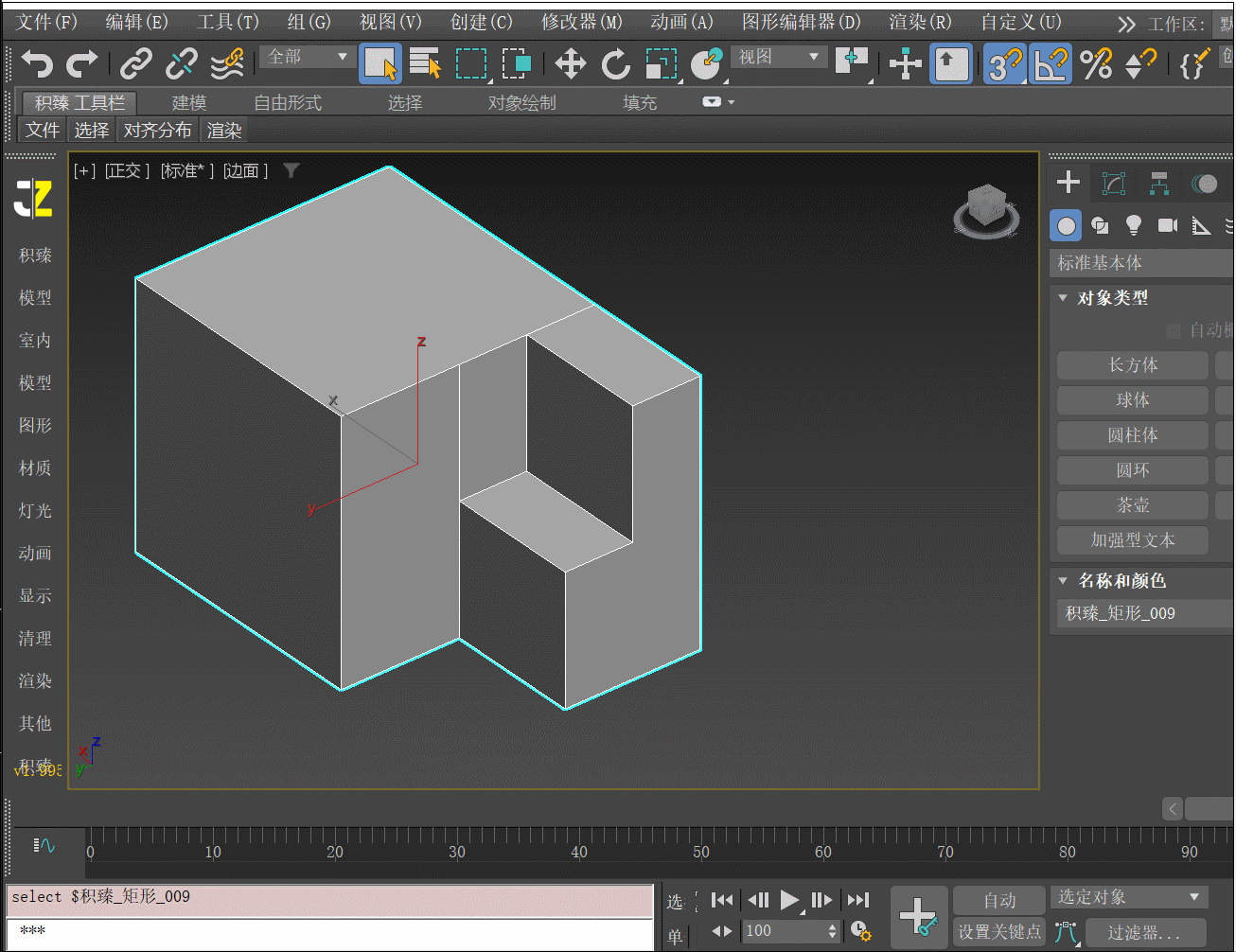
Task: Open the Create panel (plus icon)
Action: click(1068, 182)
